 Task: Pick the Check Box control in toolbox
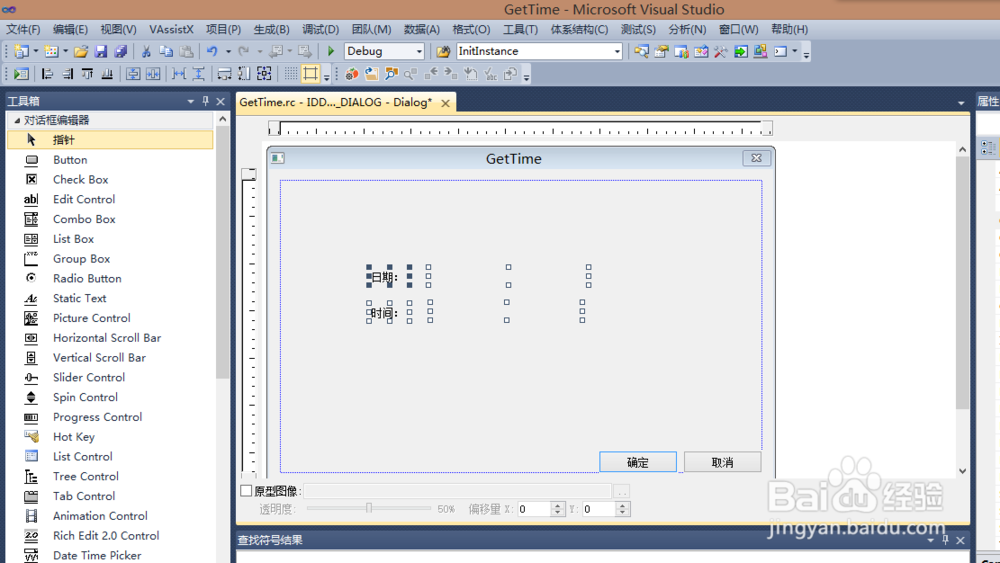coord(110,179)
